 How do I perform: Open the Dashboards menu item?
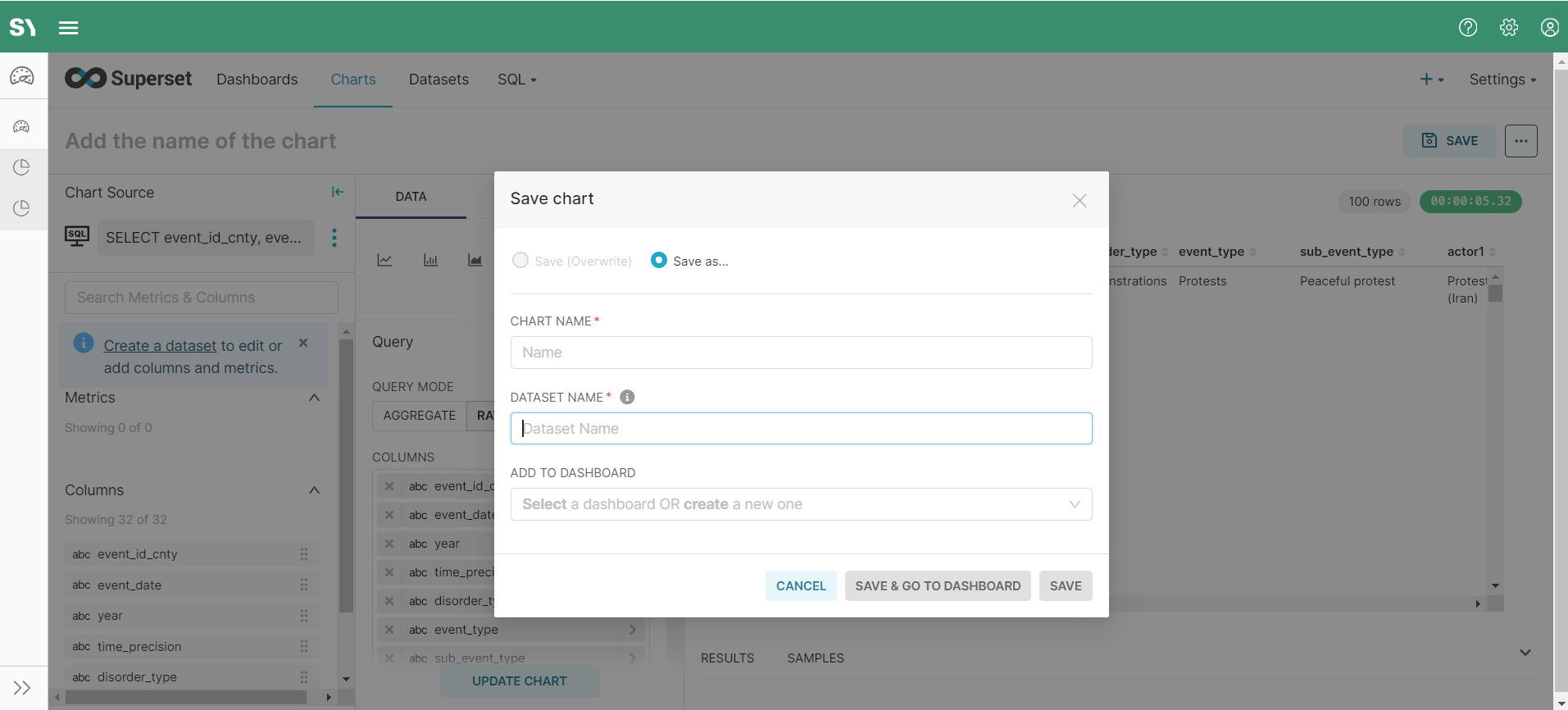click(x=257, y=80)
